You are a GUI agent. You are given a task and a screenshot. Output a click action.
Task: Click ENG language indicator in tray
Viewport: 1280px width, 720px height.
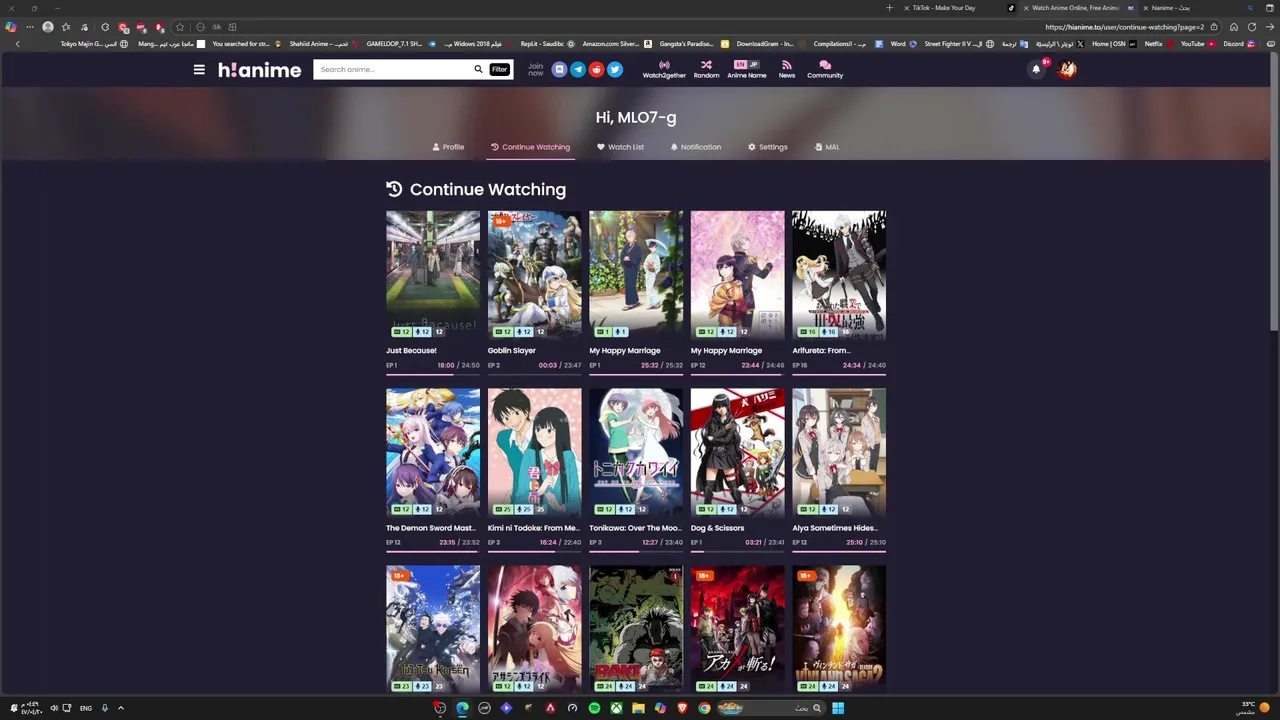tap(86, 708)
